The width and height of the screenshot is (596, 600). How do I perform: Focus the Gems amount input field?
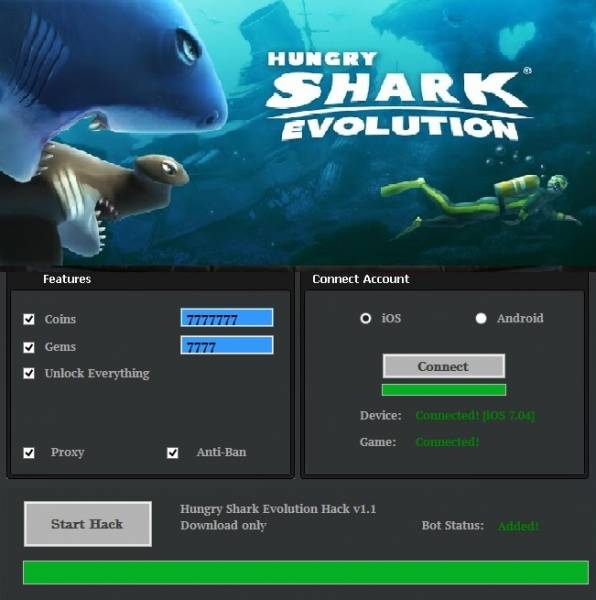pyautogui.click(x=227, y=345)
